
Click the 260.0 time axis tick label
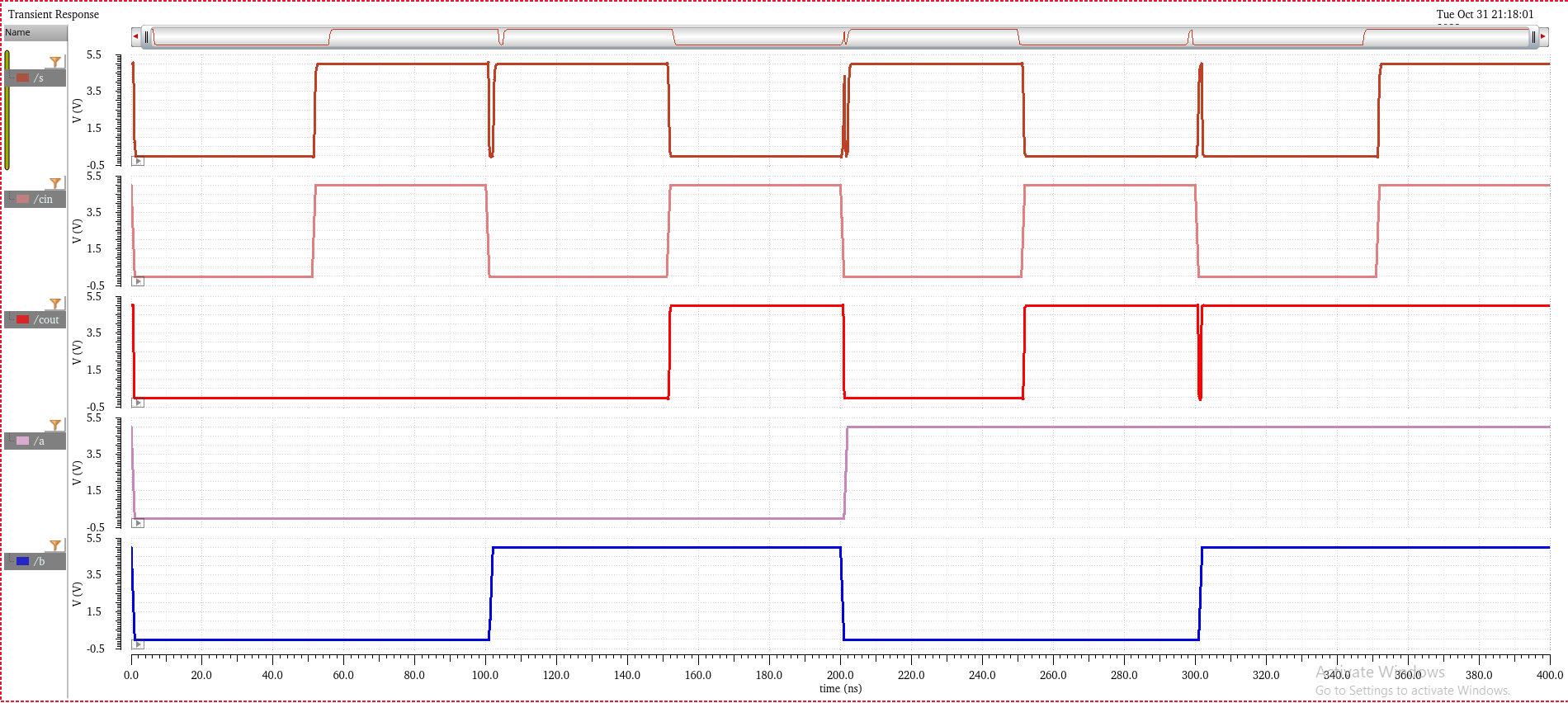coord(1053,675)
